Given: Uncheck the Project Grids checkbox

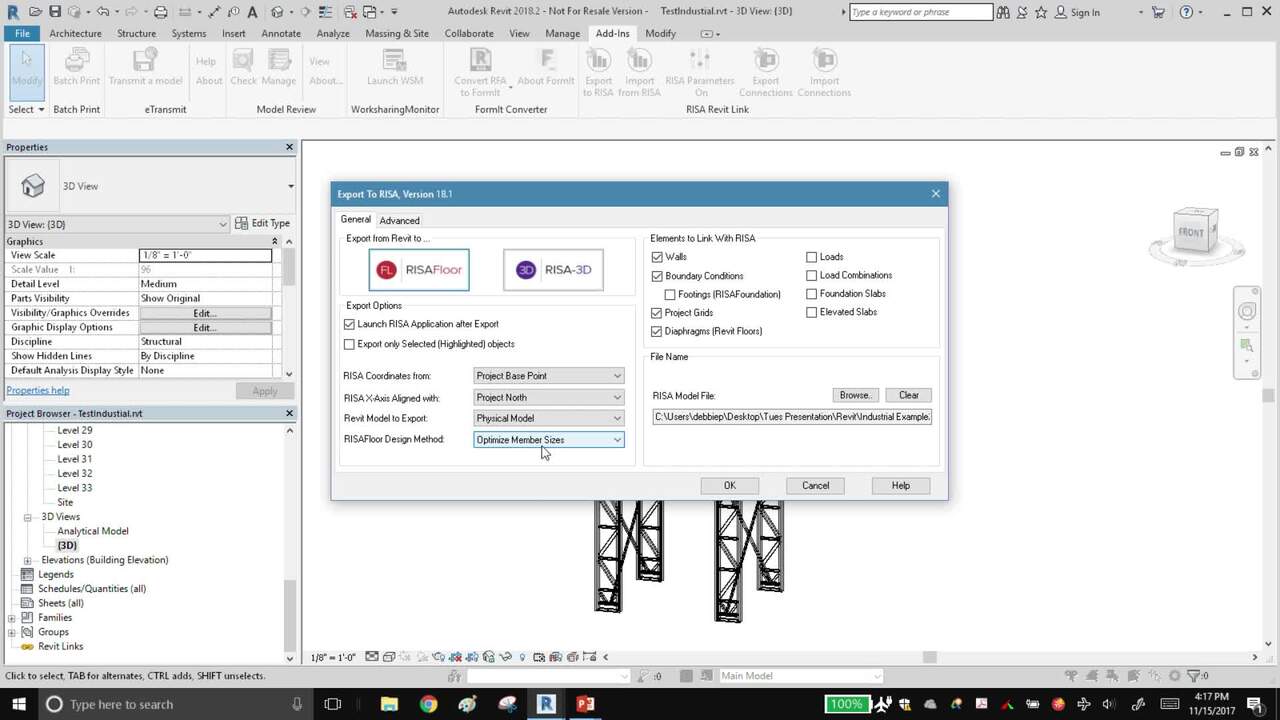Looking at the screenshot, I should click(x=657, y=313).
